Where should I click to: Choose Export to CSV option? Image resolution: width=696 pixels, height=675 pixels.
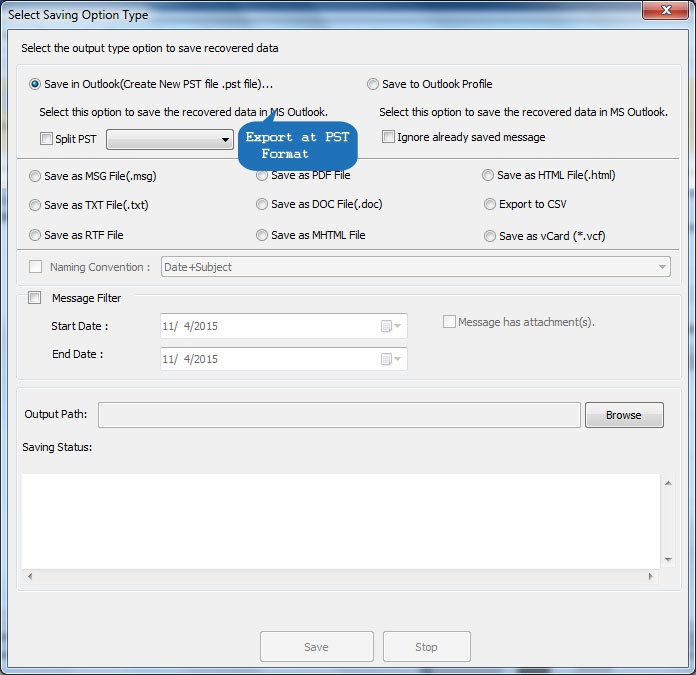[x=490, y=205]
